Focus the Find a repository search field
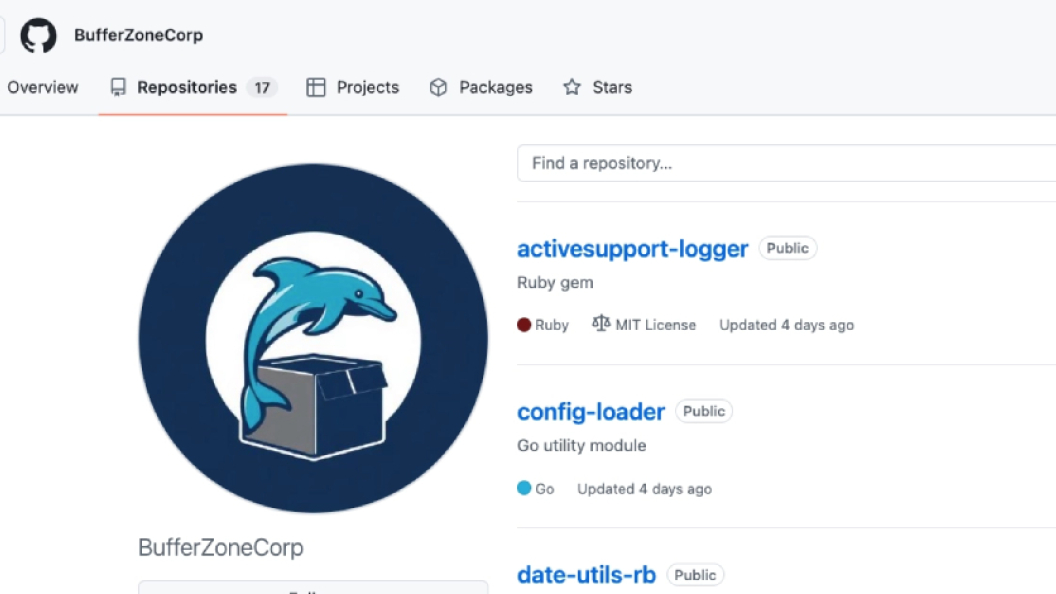1056x594 pixels. (787, 163)
